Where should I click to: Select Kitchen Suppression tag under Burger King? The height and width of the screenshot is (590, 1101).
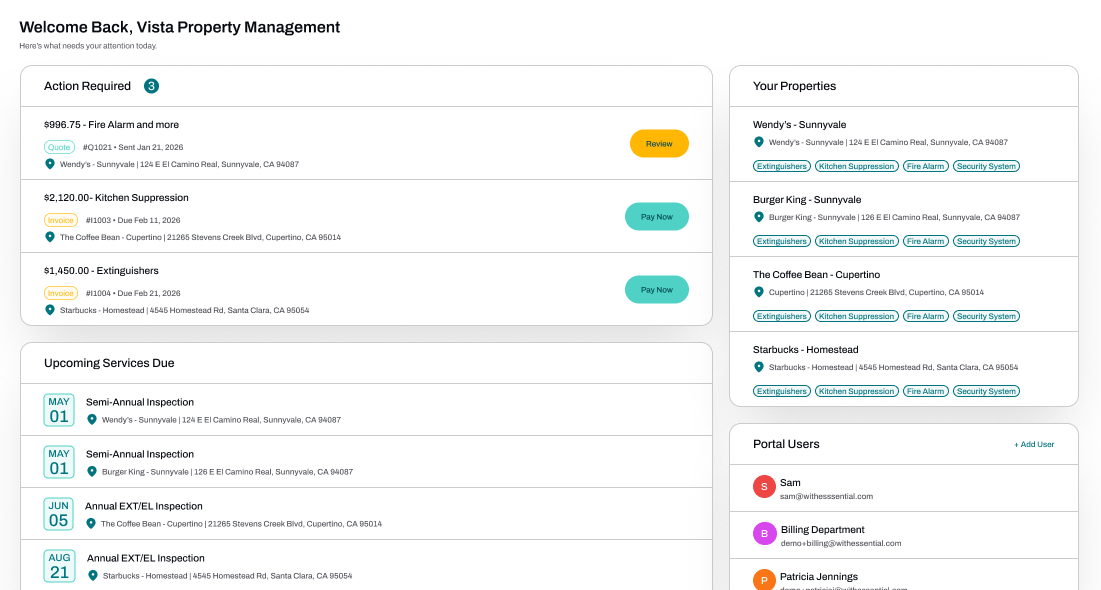tap(857, 241)
